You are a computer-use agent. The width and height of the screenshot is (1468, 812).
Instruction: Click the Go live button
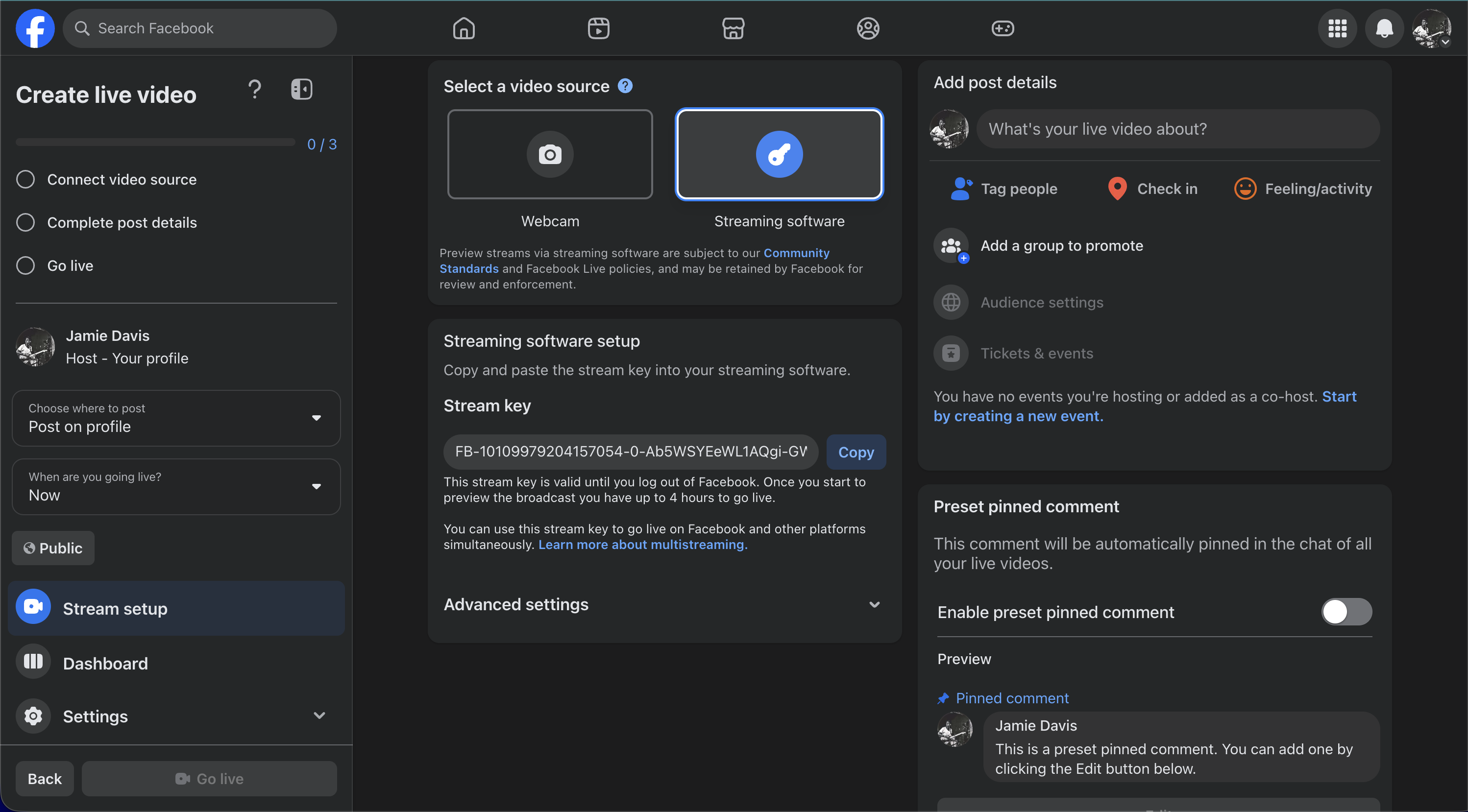pos(209,778)
